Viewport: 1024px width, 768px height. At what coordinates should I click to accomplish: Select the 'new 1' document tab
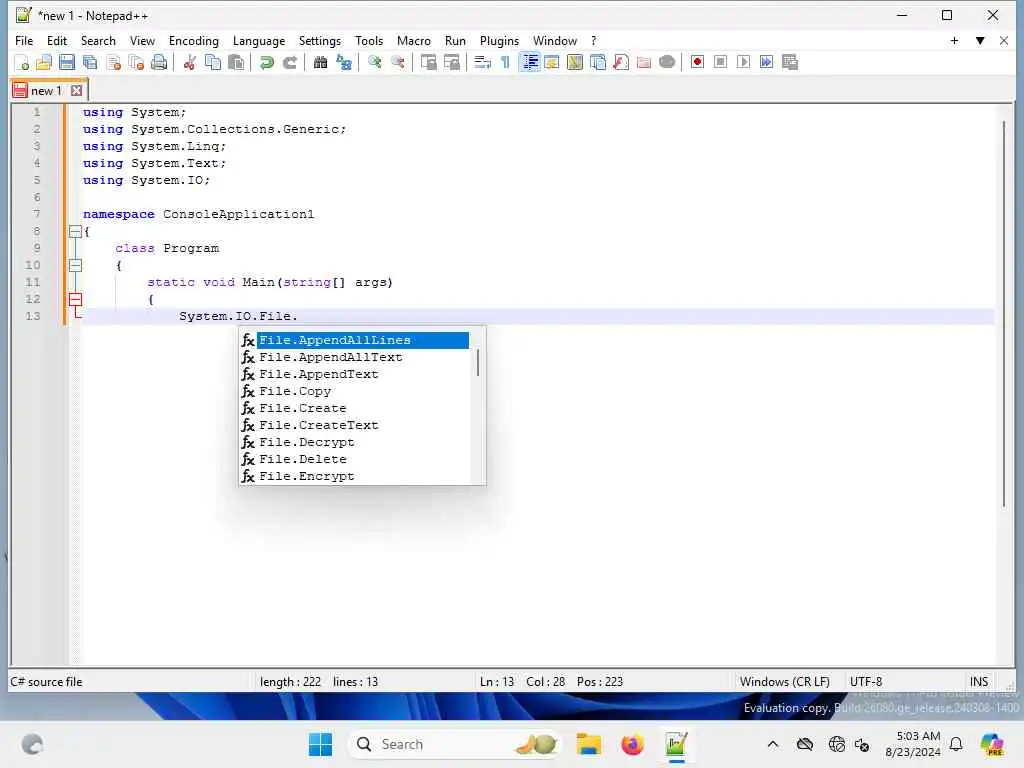[x=46, y=91]
